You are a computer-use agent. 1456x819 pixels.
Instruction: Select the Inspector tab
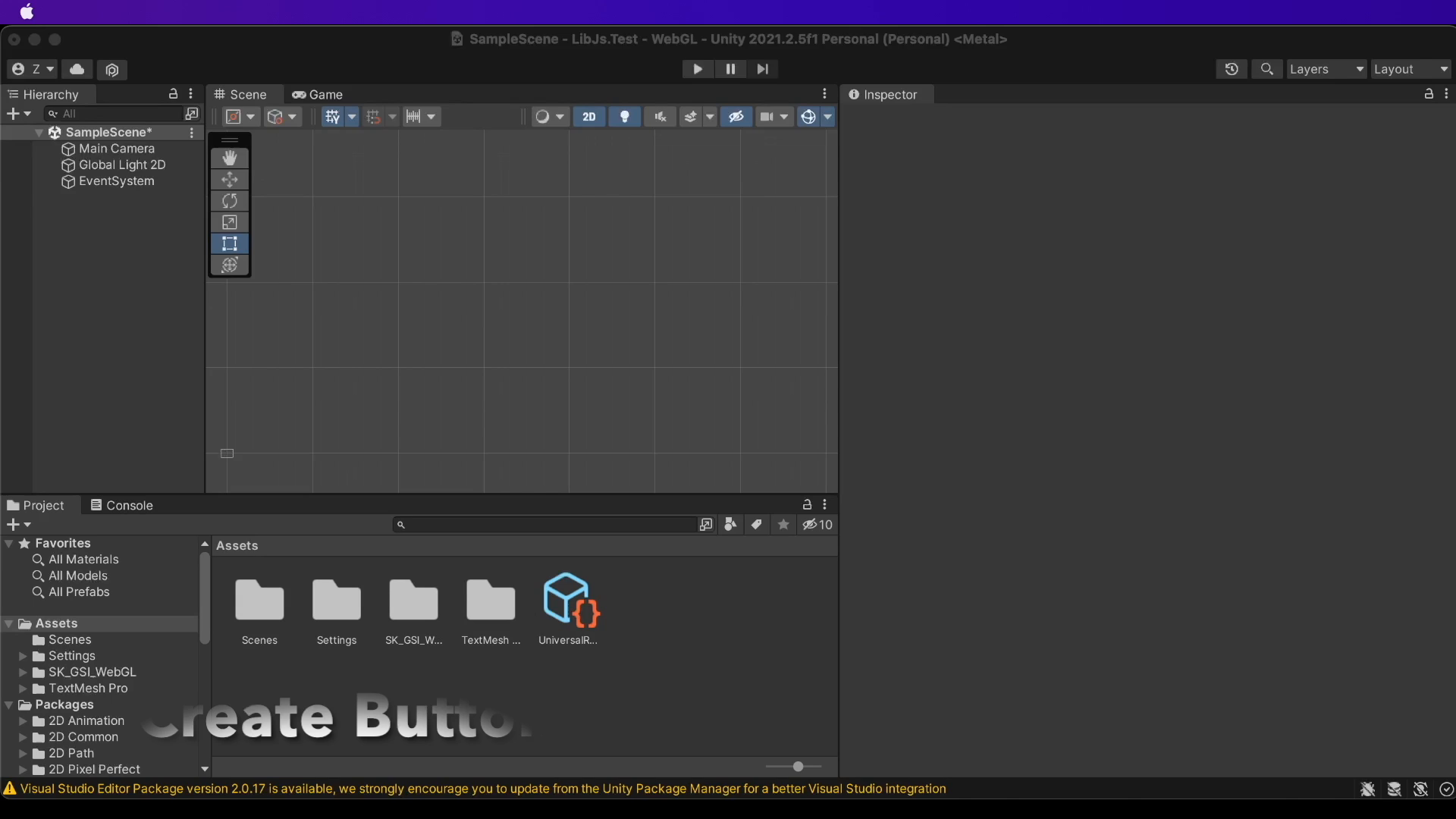pyautogui.click(x=883, y=94)
